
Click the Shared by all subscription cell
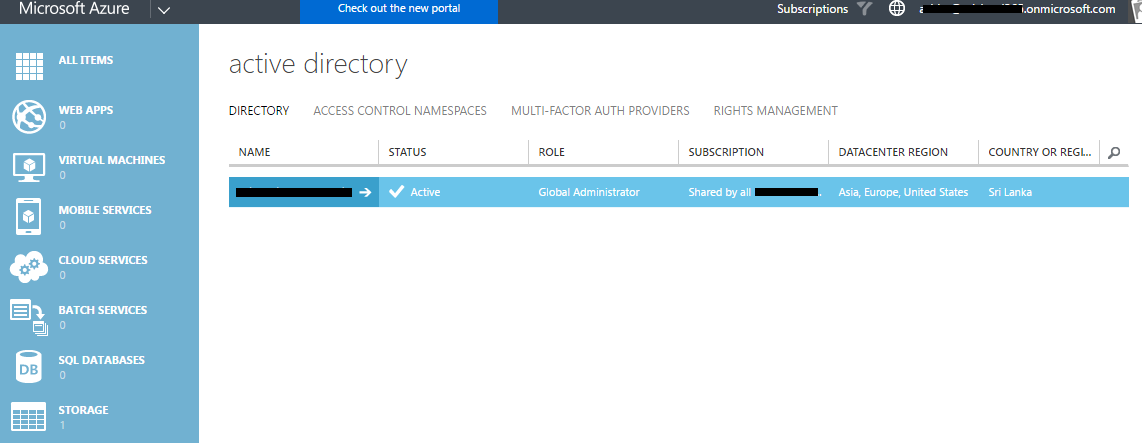pyautogui.click(x=755, y=192)
